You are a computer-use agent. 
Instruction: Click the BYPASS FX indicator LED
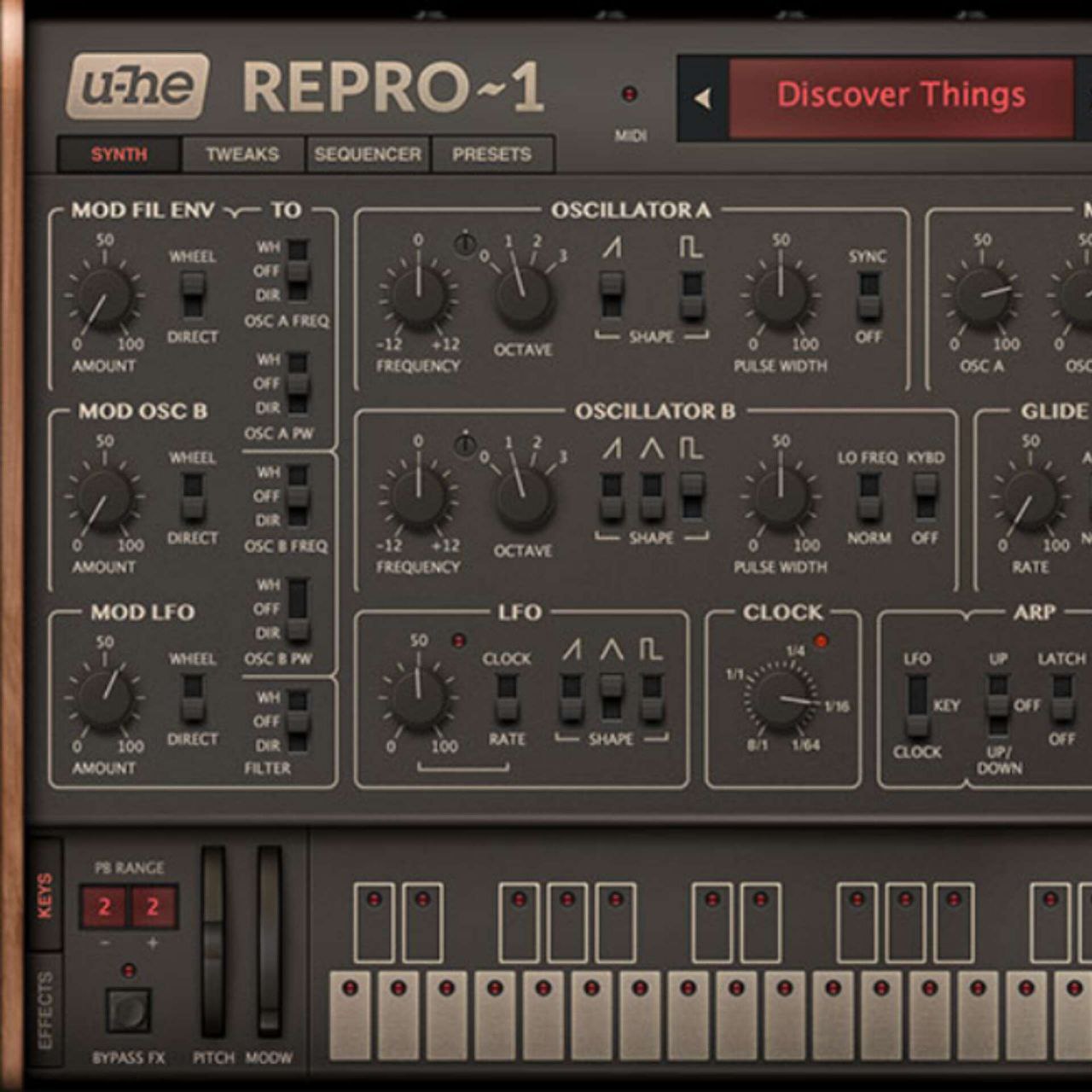(129, 970)
